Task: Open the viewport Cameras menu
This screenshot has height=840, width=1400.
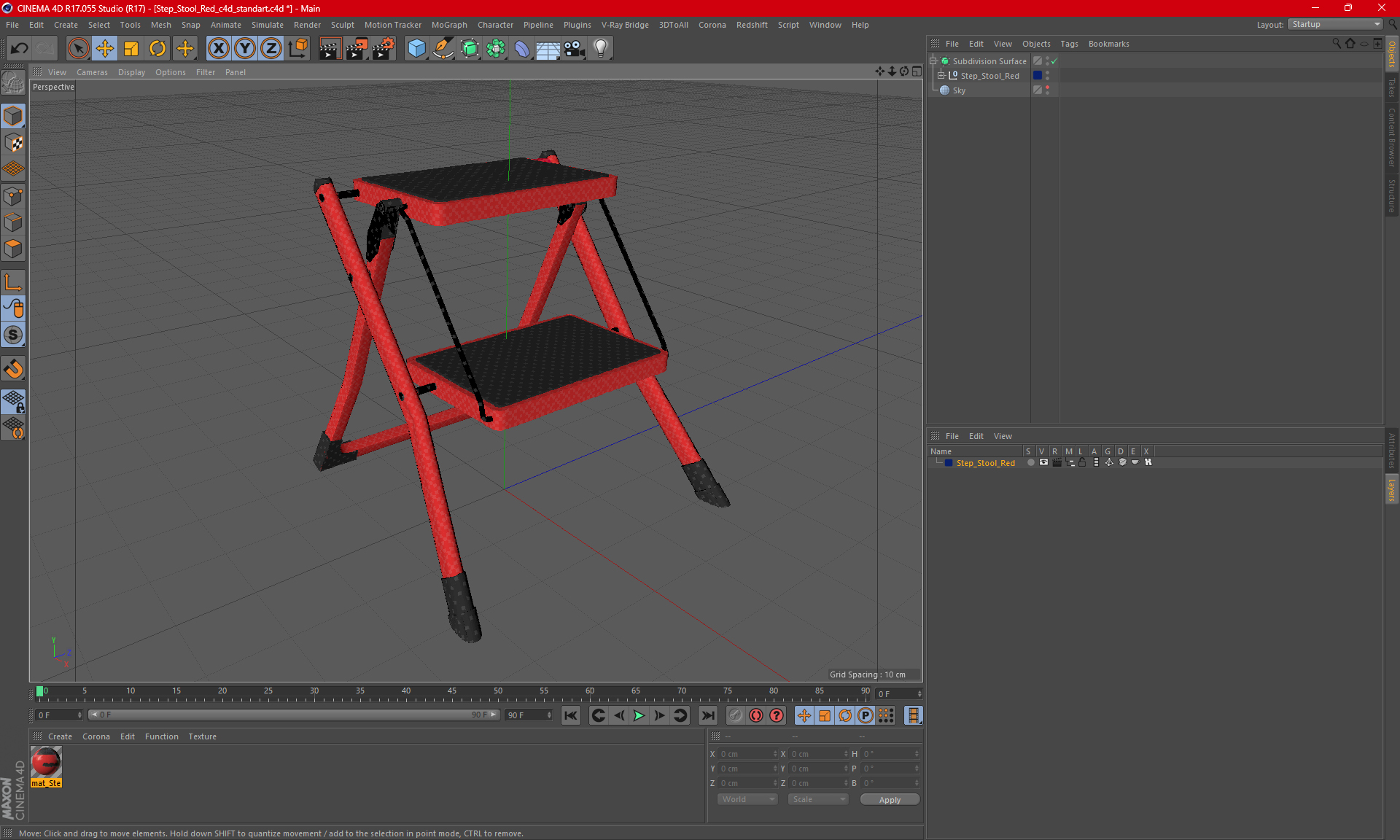Action: [x=92, y=72]
